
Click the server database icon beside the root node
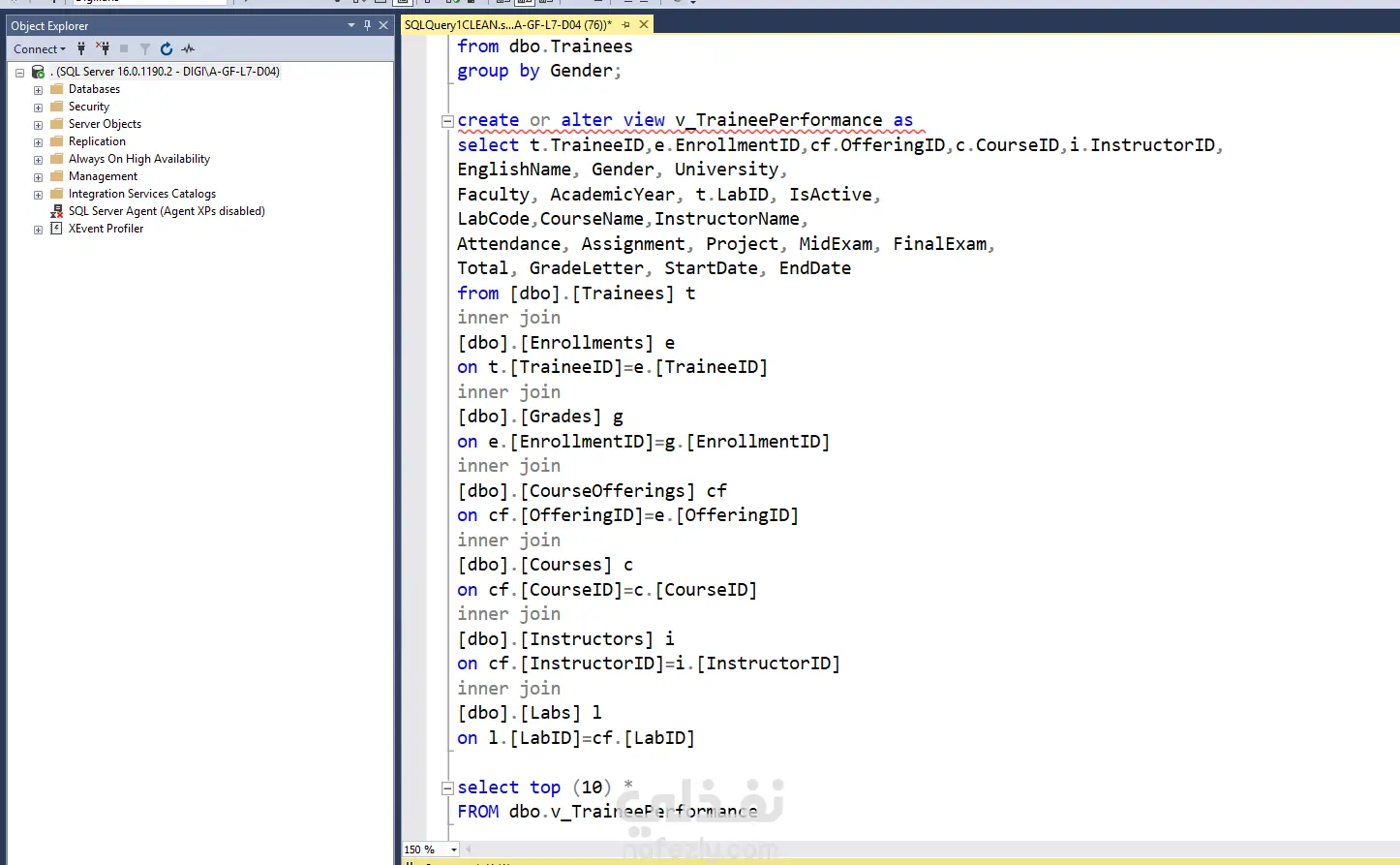(38, 72)
